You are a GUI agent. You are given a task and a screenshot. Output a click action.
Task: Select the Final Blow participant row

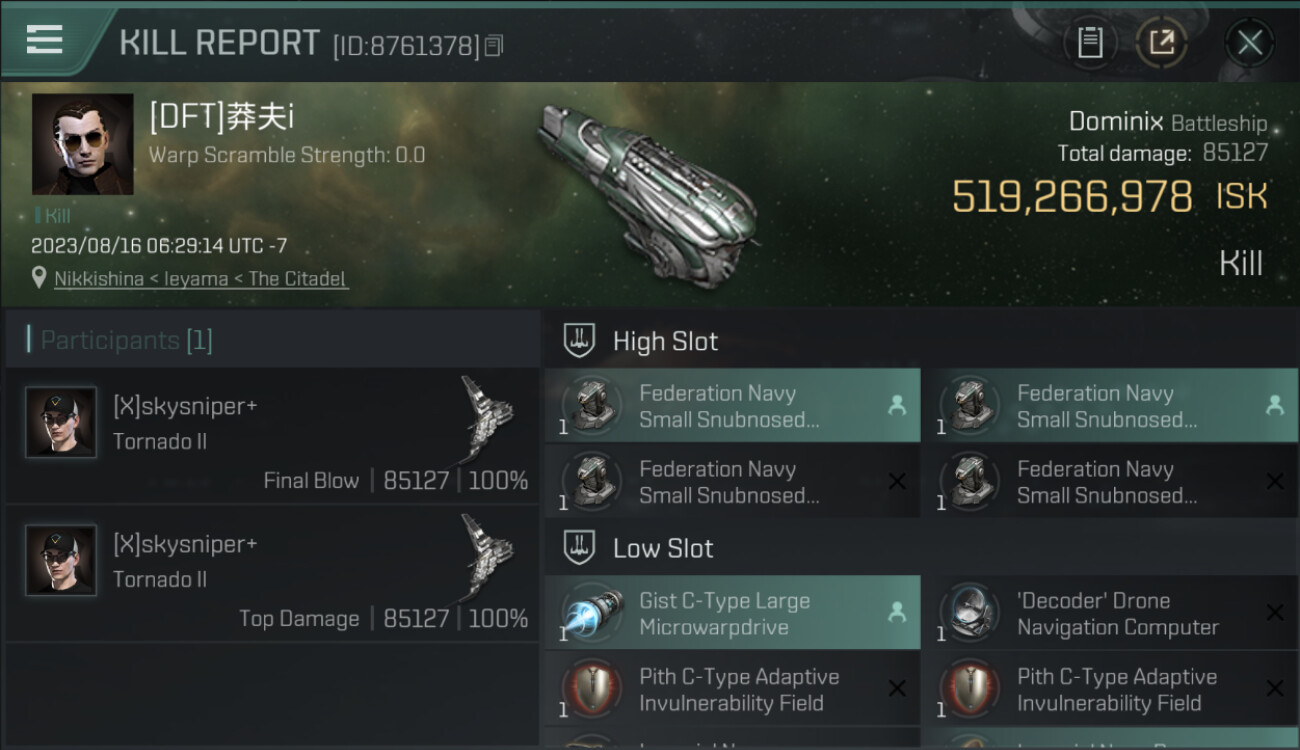[x=272, y=436]
